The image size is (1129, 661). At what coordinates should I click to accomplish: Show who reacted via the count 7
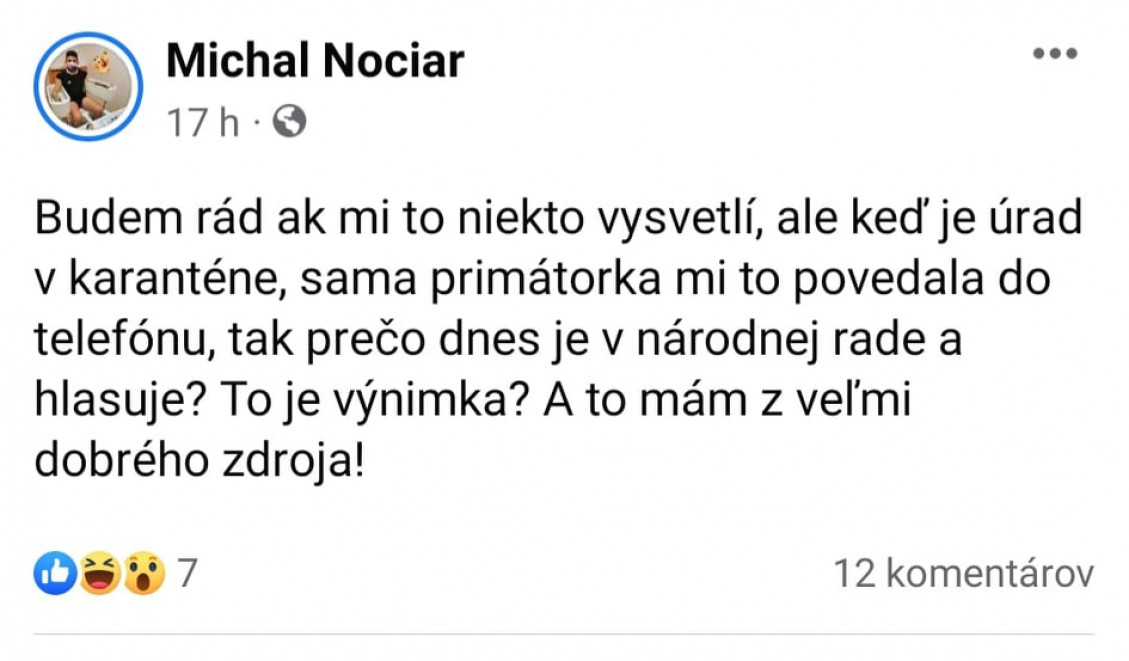(x=187, y=574)
